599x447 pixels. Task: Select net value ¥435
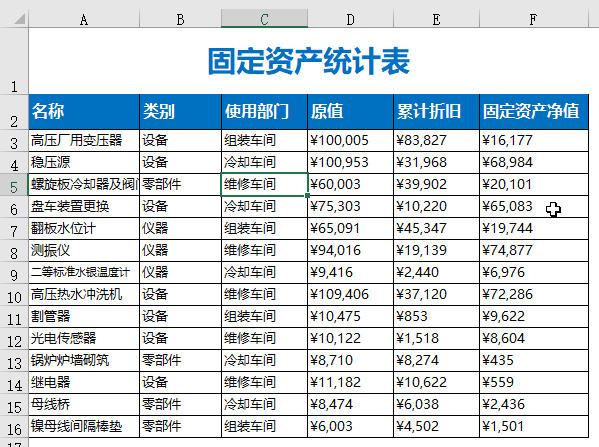[534, 361]
